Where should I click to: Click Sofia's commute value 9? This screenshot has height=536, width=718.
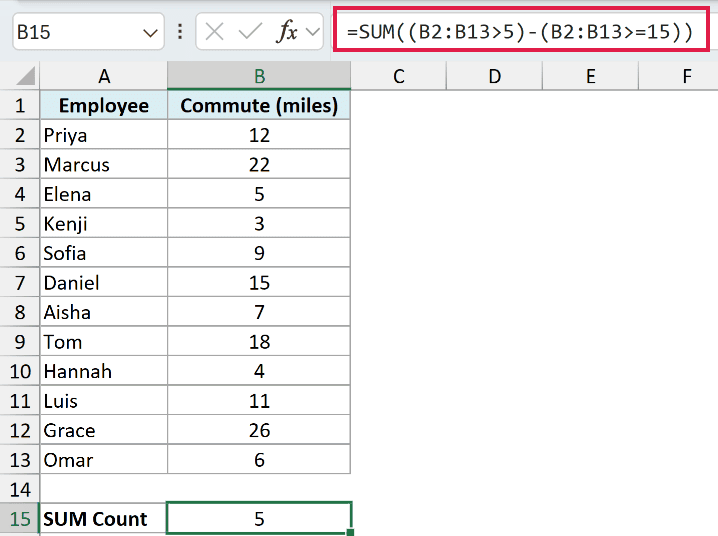259,253
